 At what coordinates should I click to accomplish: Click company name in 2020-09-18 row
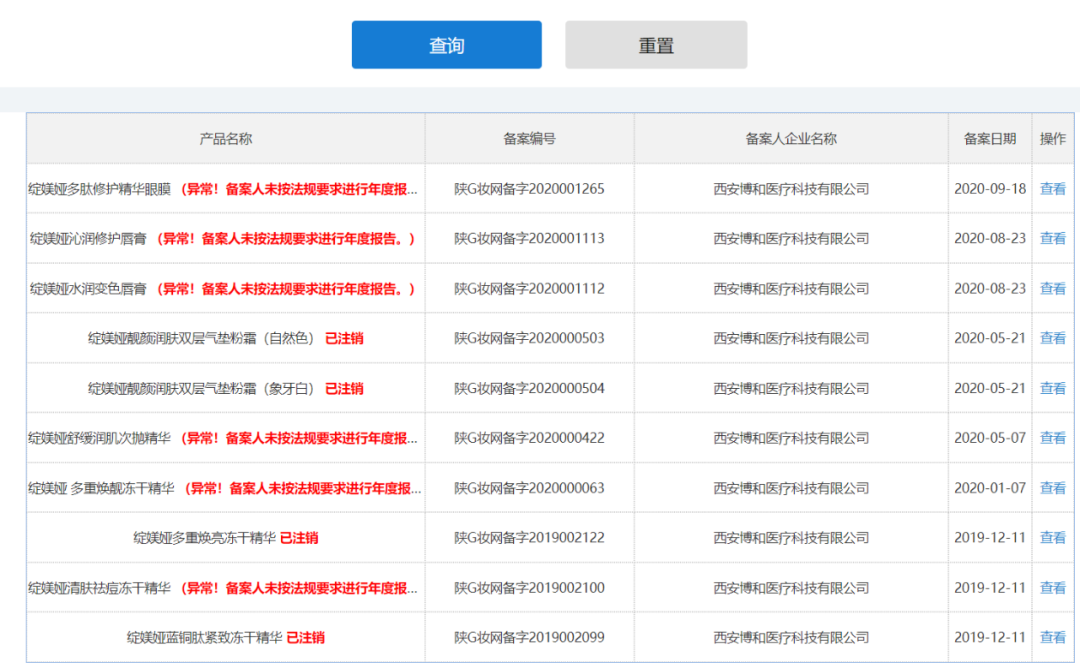click(791, 189)
